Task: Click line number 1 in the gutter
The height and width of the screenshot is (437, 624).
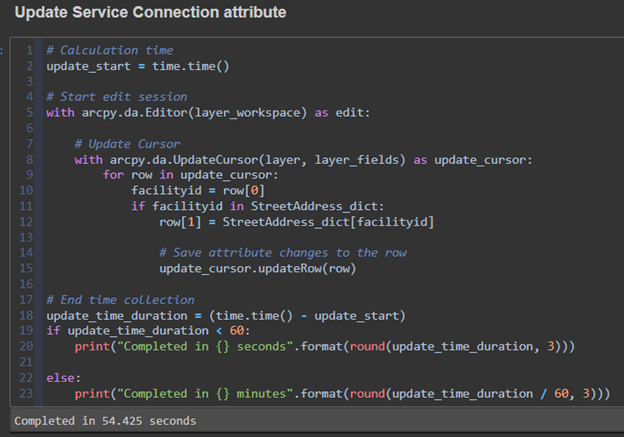Action: pyautogui.click(x=31, y=50)
